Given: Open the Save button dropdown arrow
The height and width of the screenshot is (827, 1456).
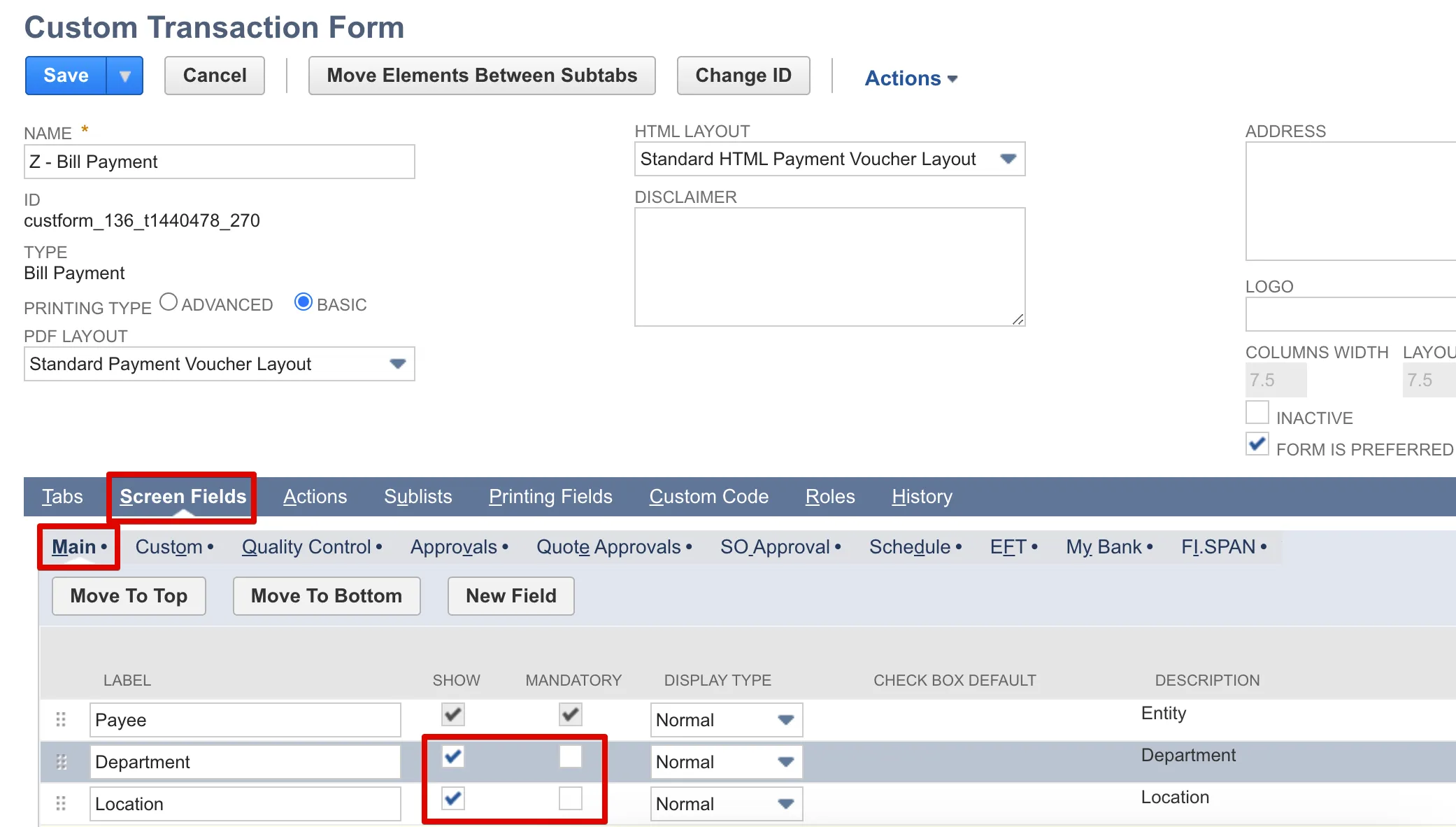Looking at the screenshot, I should (x=125, y=76).
